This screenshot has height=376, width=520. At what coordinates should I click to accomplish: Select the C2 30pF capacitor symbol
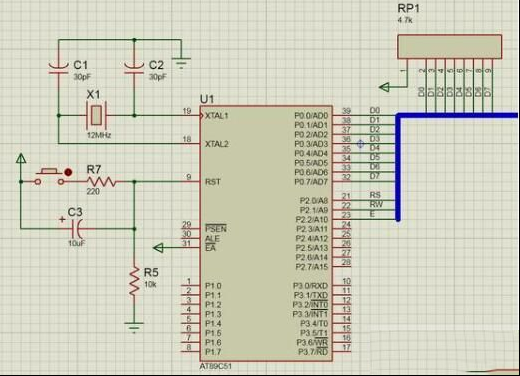click(x=134, y=68)
